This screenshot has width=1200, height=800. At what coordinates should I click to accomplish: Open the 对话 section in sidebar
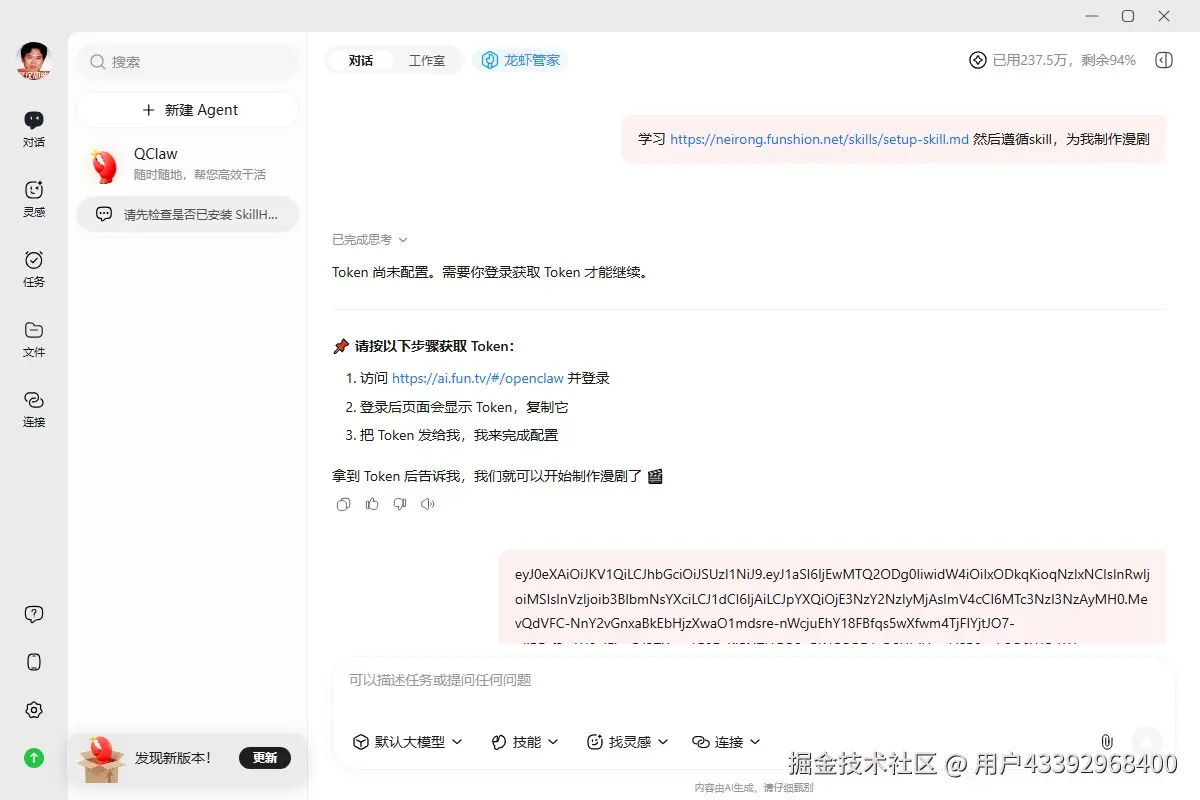(34, 129)
